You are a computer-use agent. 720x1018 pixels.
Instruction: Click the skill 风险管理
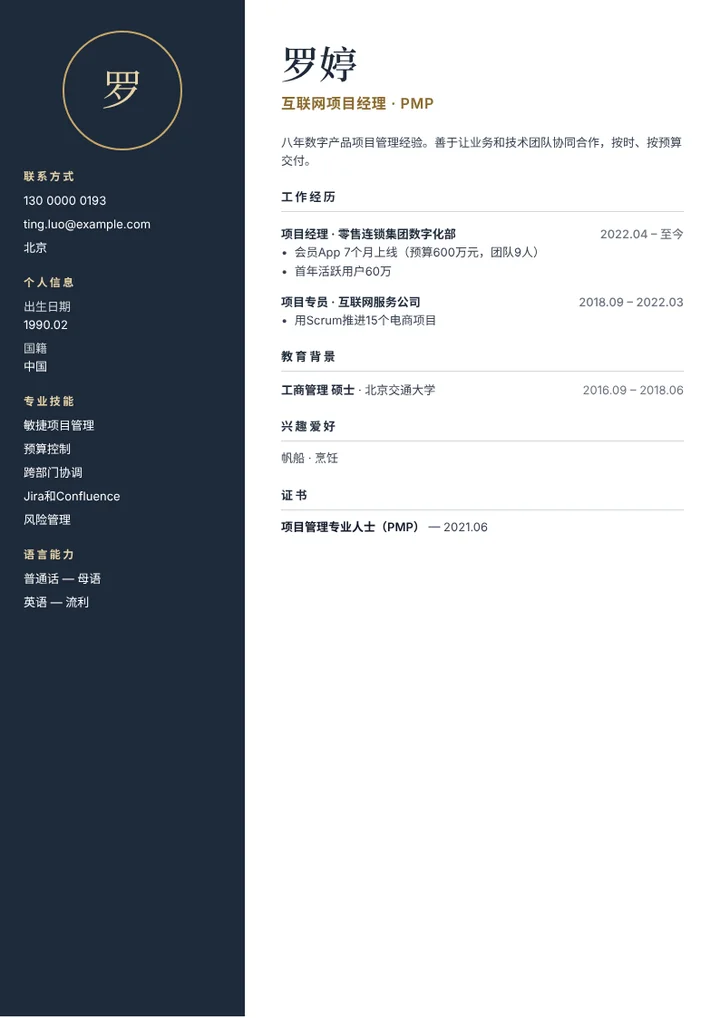pos(47,519)
